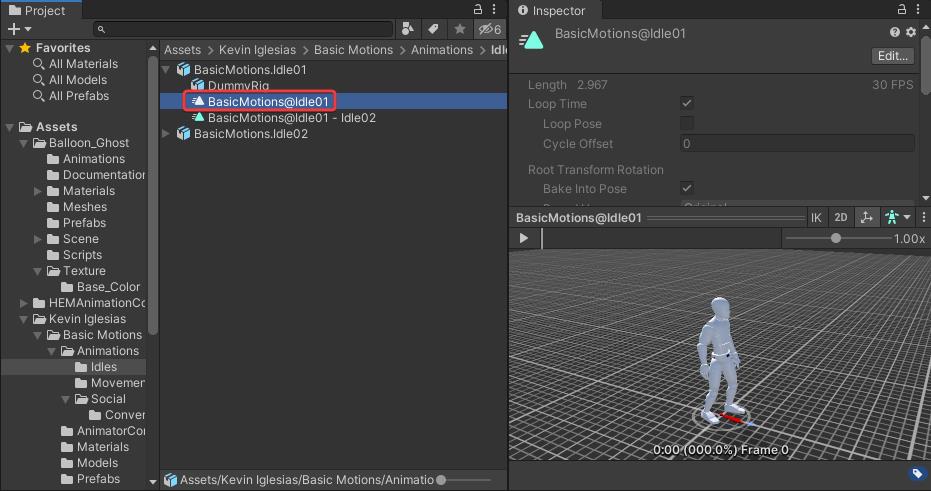This screenshot has height=491, width=931.
Task: Disable the Loop Time checkbox
Action: click(x=687, y=104)
